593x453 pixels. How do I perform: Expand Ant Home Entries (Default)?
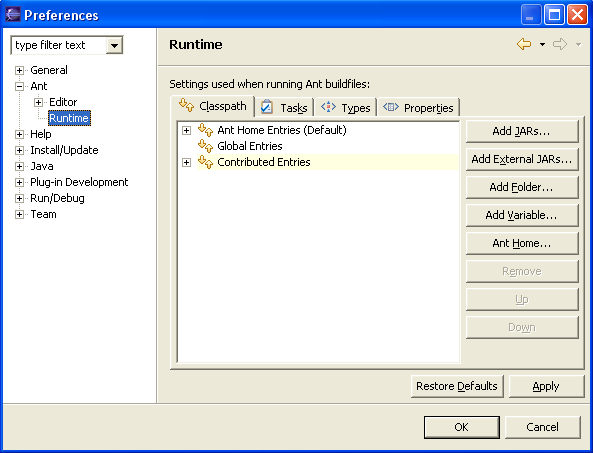coord(186,130)
